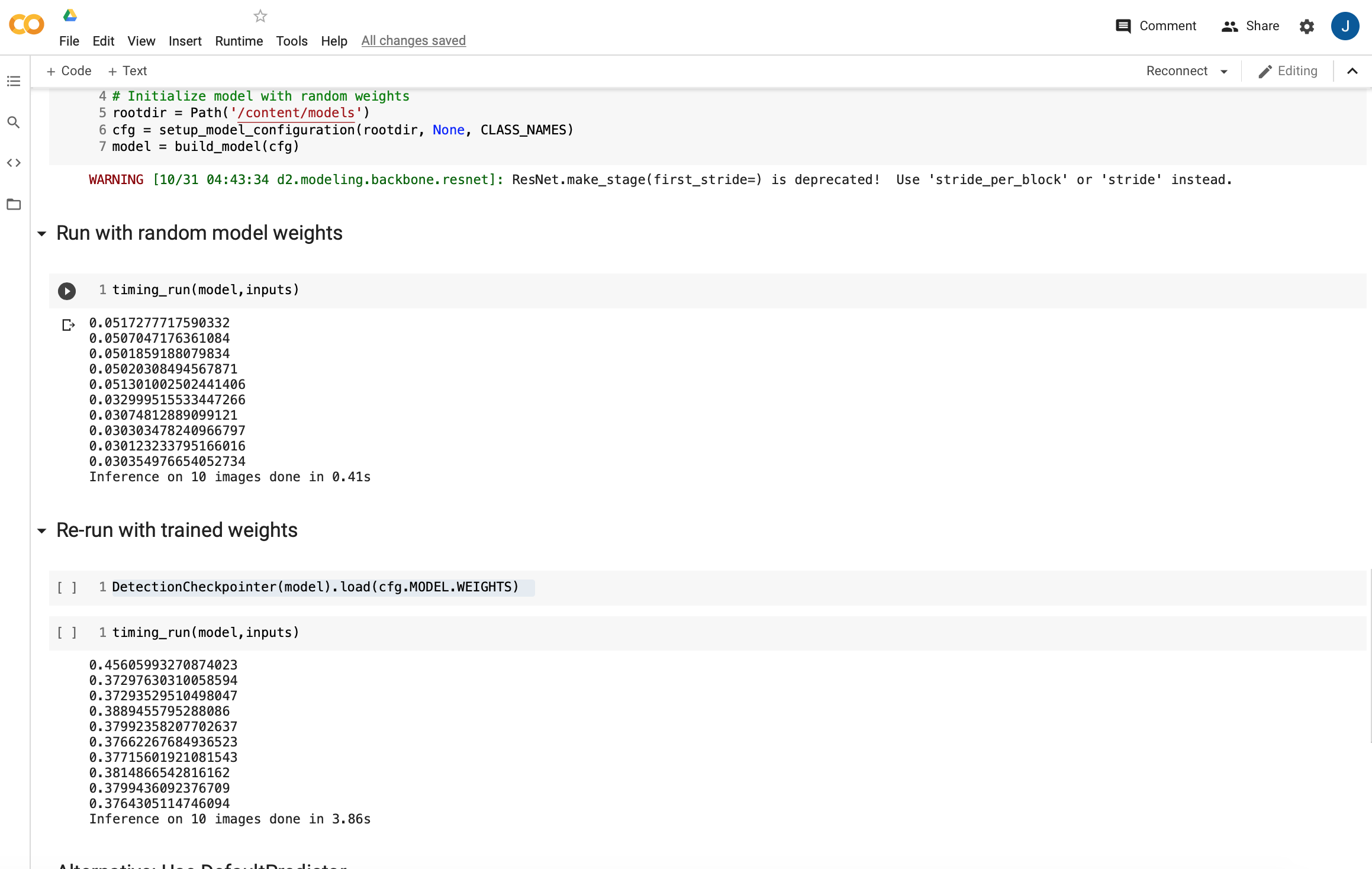Open revision history via 'All changes saved'
Image resolution: width=1372 pixels, height=869 pixels.
[413, 40]
